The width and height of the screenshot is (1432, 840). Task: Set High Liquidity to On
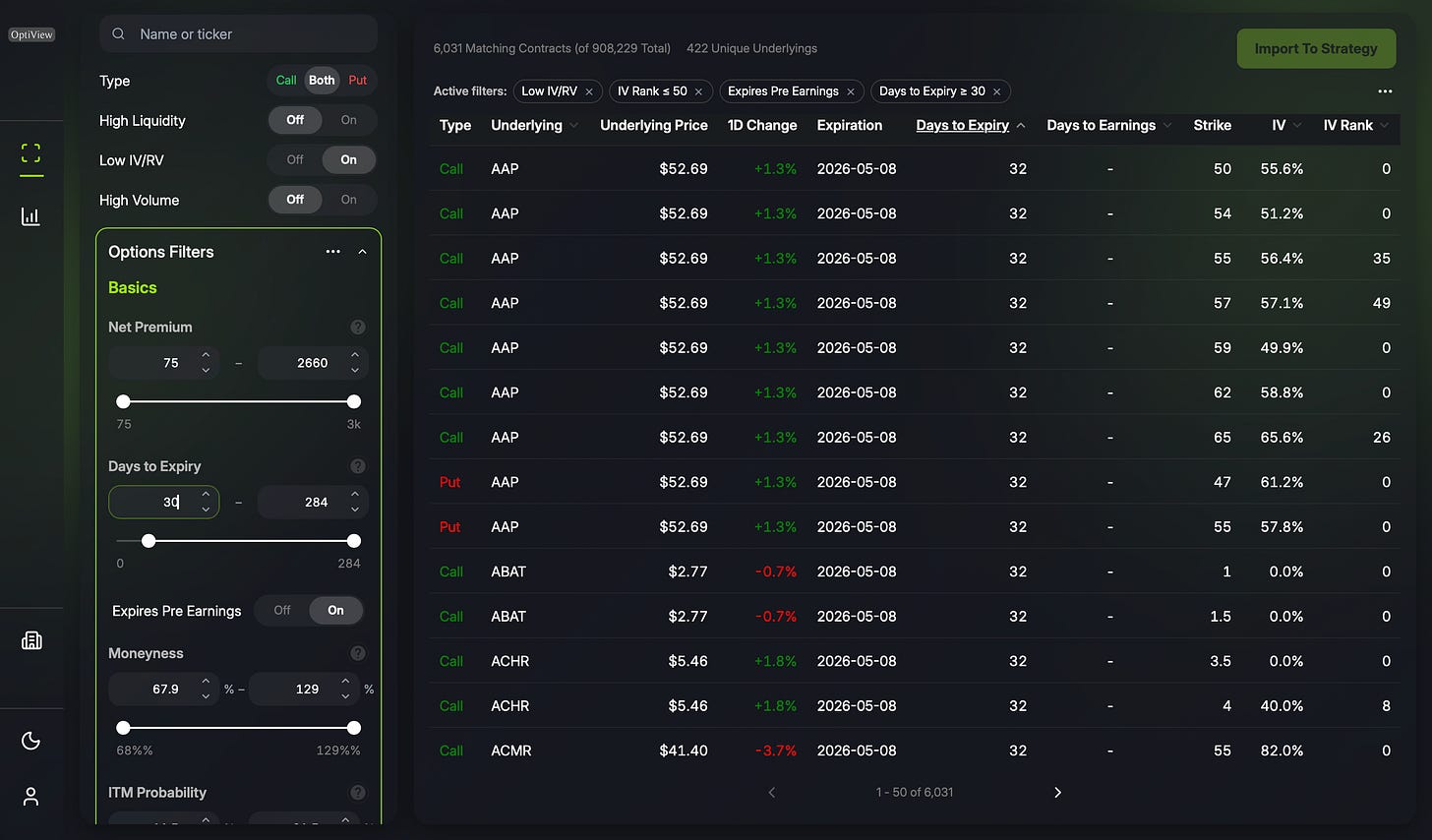pos(349,120)
